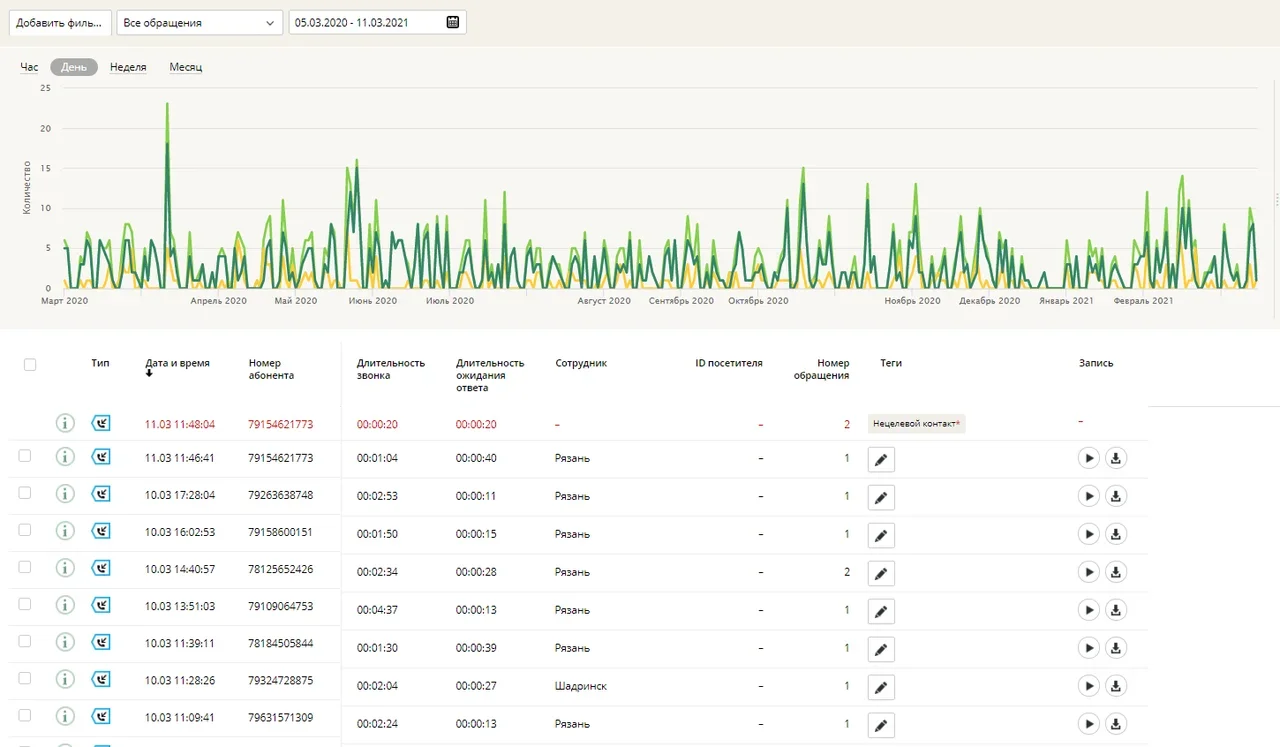Open info icon for 11.03 11:48:04 call
1280x747 pixels.
pos(65,423)
